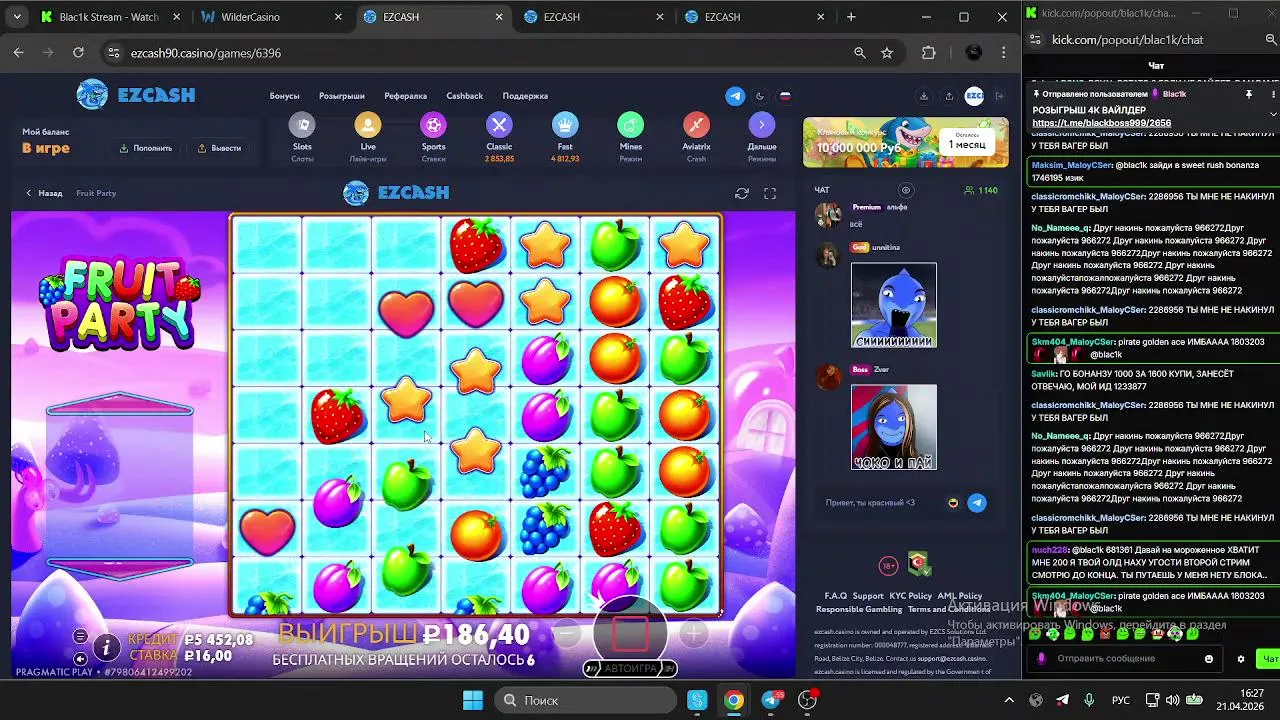This screenshot has width=1280, height=720.
Task: Switch РУС keyboard language in tray
Action: pos(1122,700)
